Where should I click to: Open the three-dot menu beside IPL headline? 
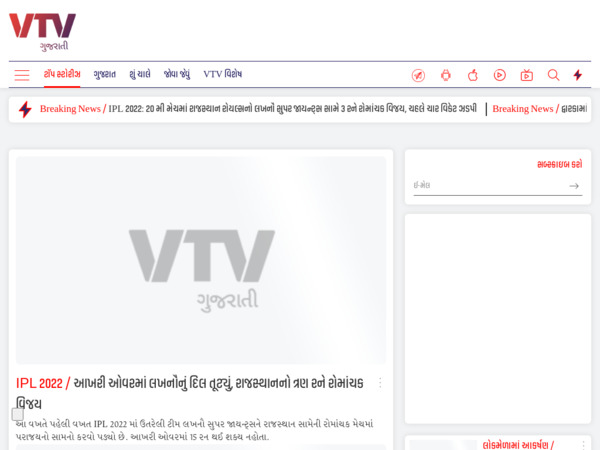[380, 383]
